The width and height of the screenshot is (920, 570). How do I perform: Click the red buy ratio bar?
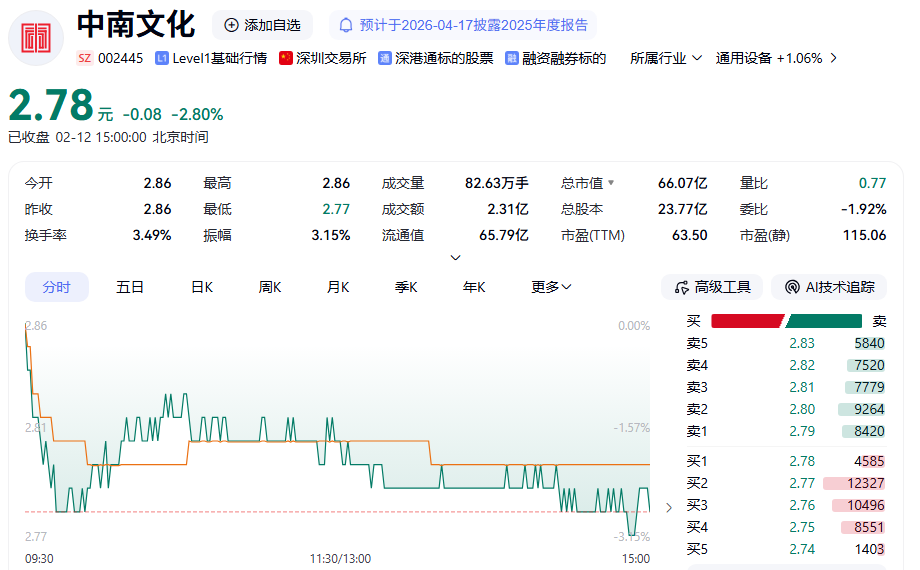point(746,321)
